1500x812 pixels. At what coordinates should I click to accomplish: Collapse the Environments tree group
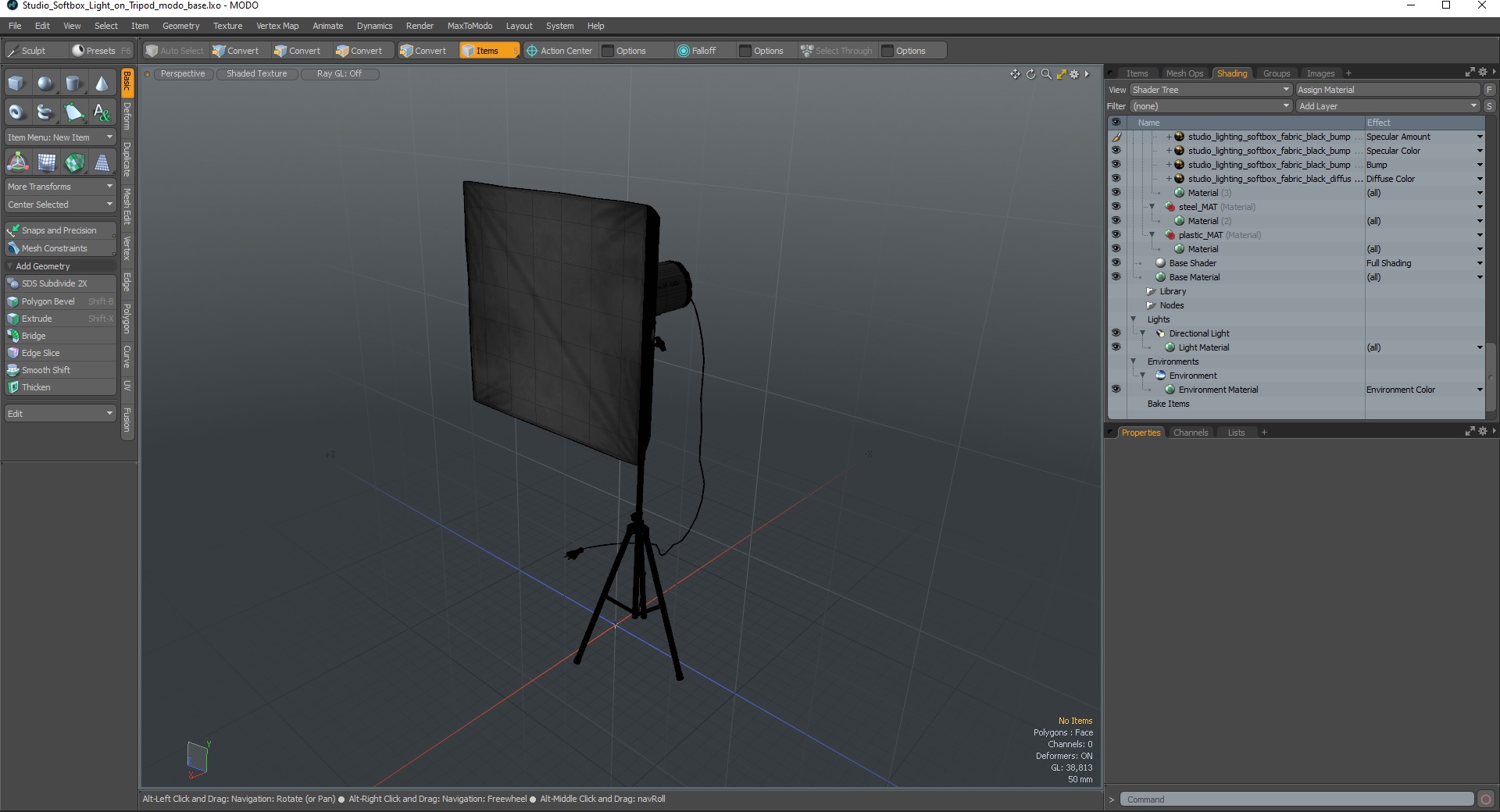click(x=1133, y=361)
